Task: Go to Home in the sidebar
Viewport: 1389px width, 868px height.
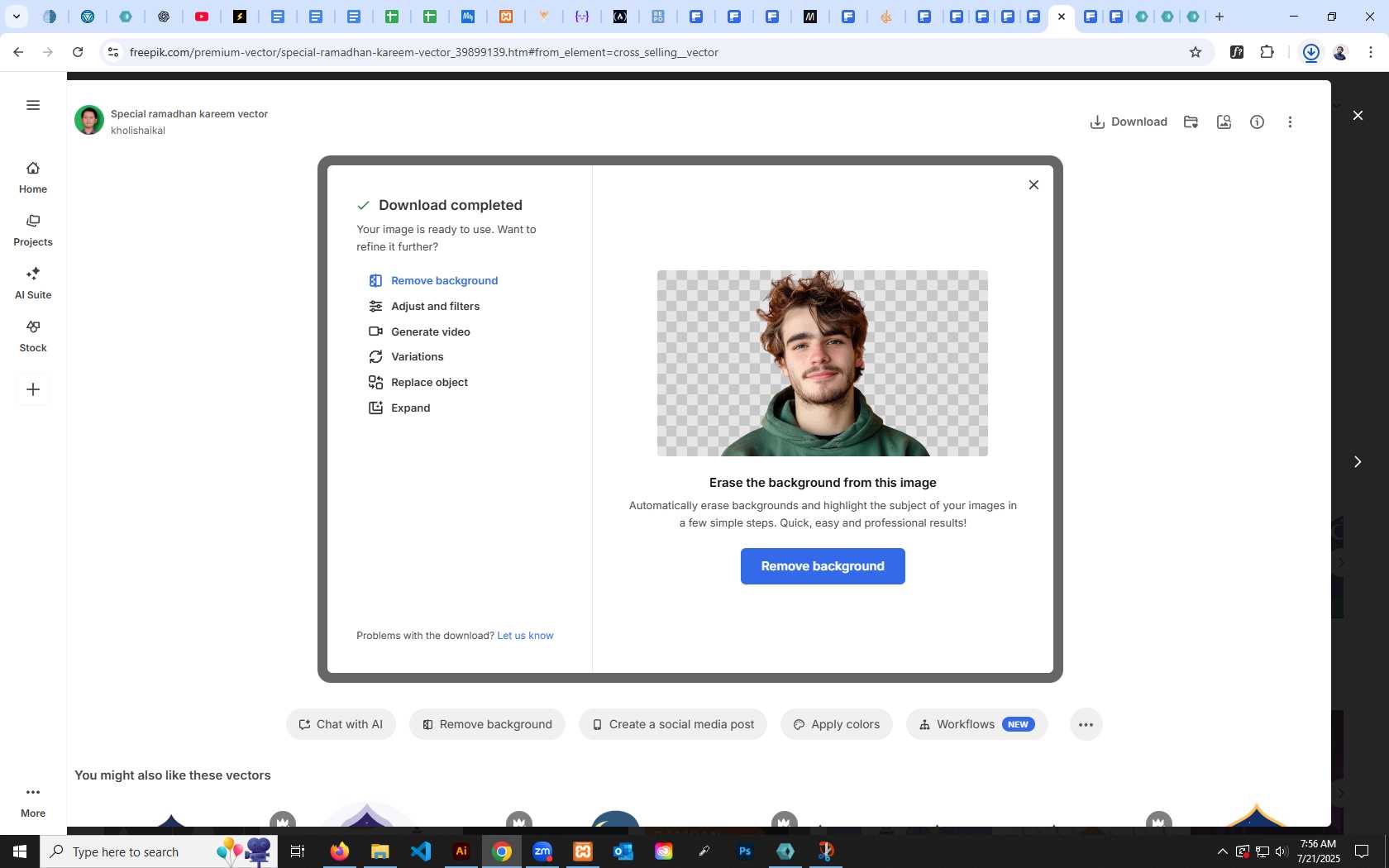Action: click(x=33, y=178)
